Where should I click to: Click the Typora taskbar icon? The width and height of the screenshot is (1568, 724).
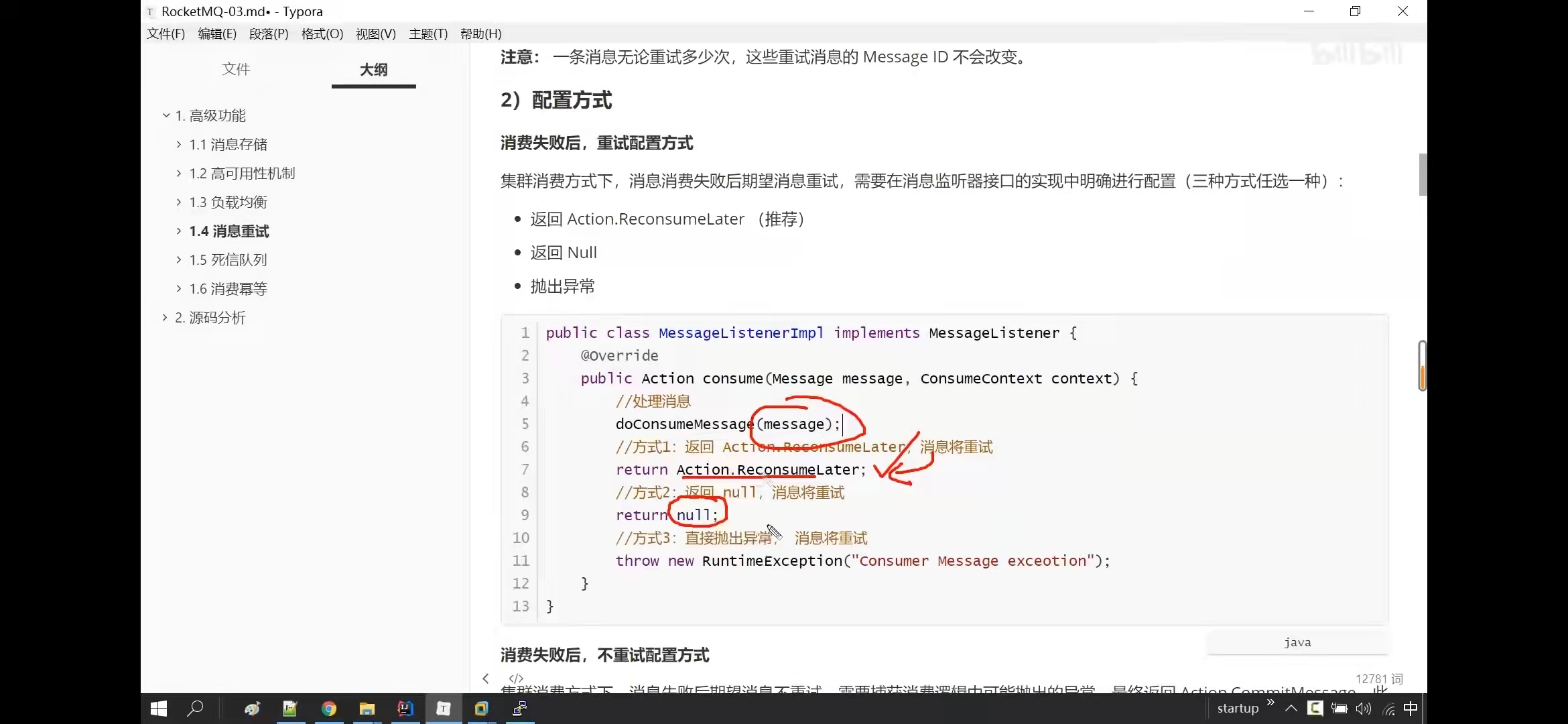point(443,709)
